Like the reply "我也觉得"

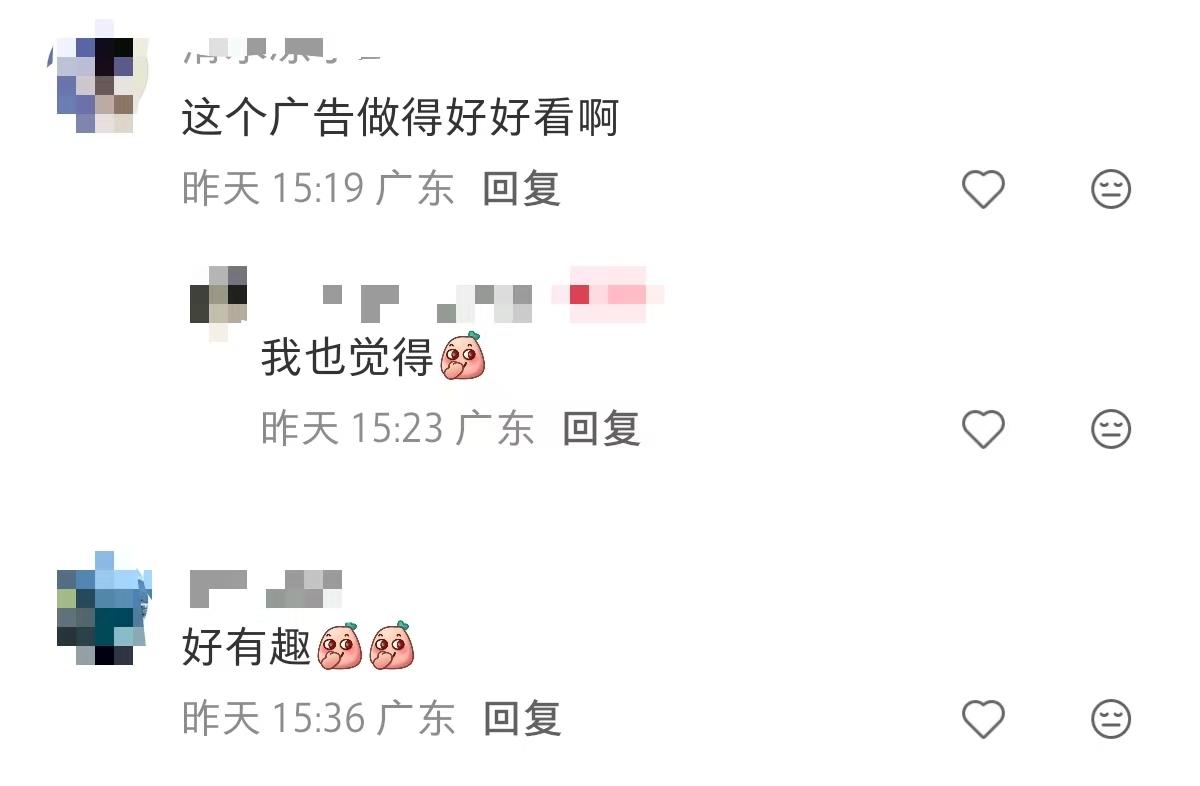pos(983,429)
